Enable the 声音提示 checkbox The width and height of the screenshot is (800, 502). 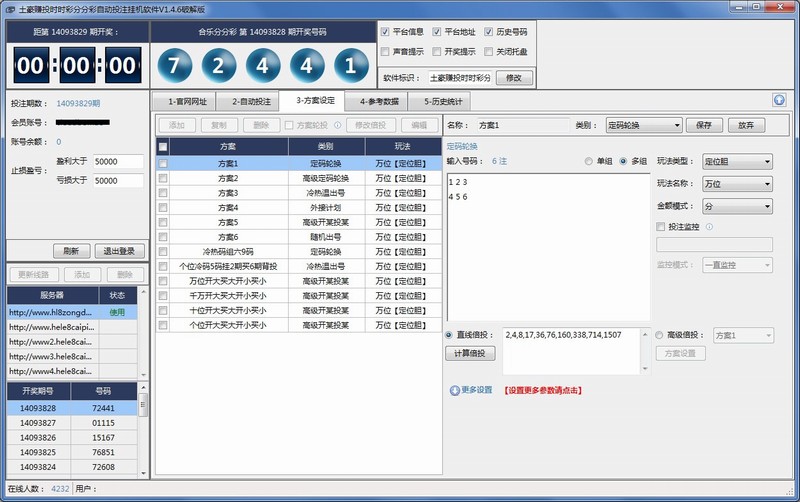point(386,51)
